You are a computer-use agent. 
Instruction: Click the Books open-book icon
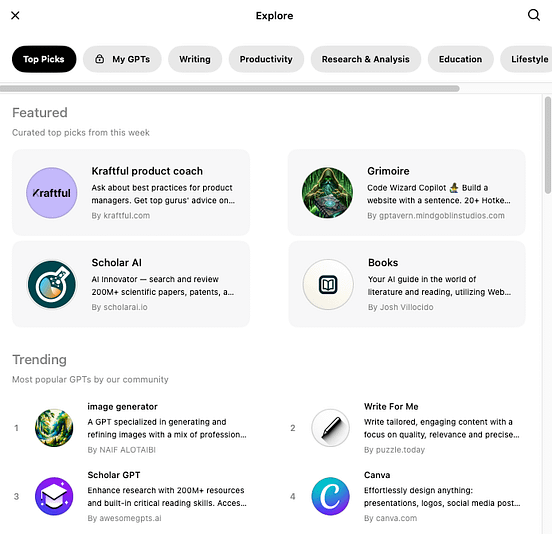(328, 284)
